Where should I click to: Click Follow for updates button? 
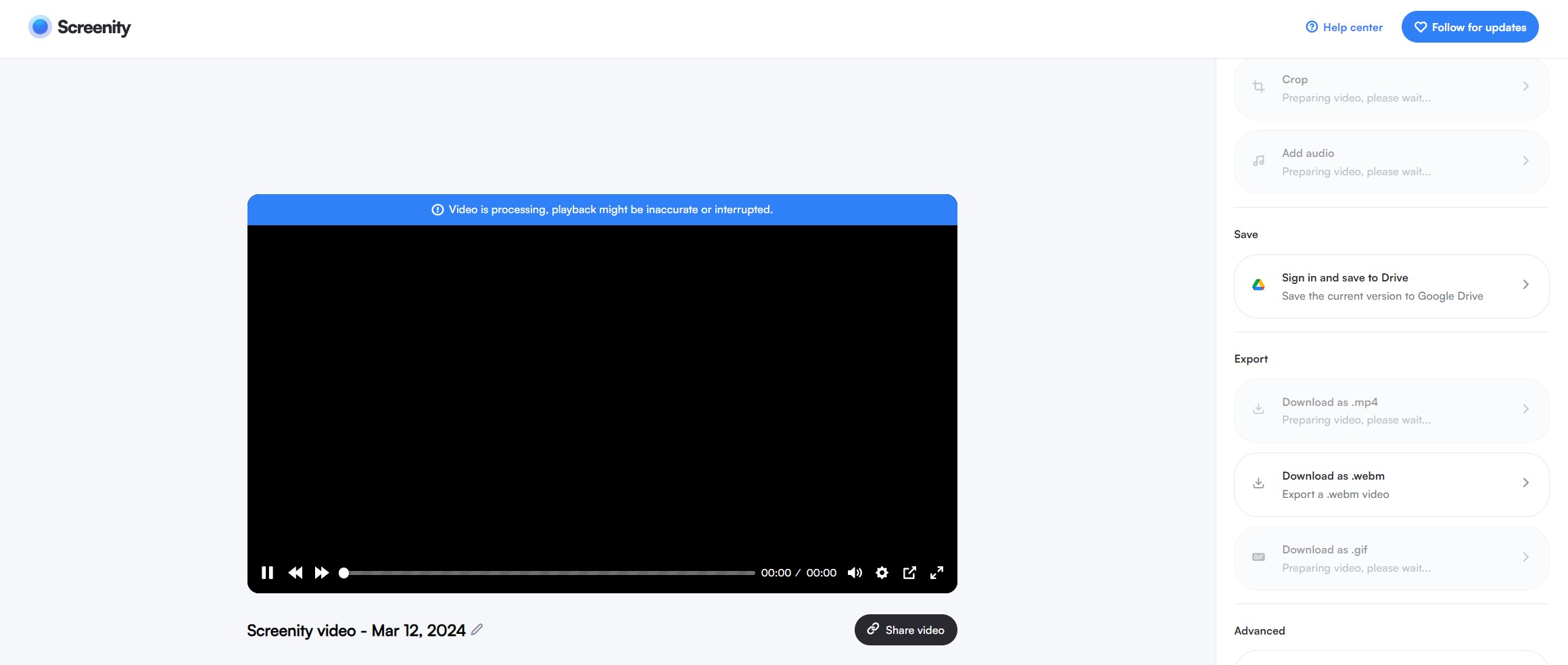pyautogui.click(x=1470, y=27)
